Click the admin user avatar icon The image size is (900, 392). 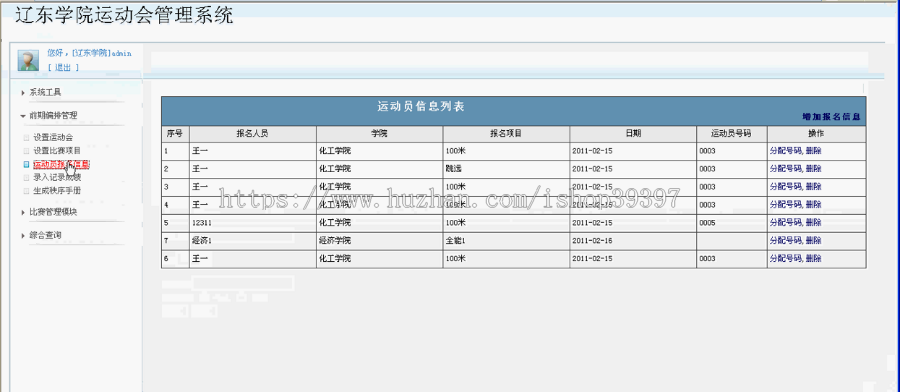(x=28, y=60)
